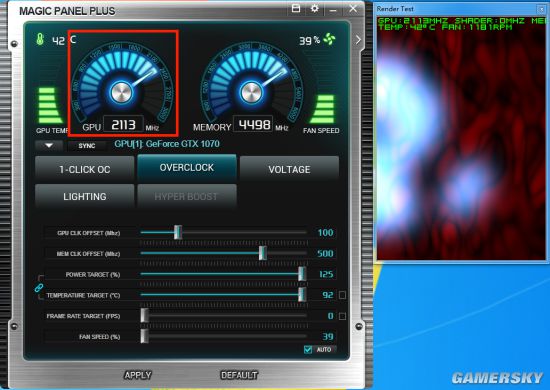The width and height of the screenshot is (550, 390).
Task: Click the MEMORY clock gauge dial
Action: [251, 83]
